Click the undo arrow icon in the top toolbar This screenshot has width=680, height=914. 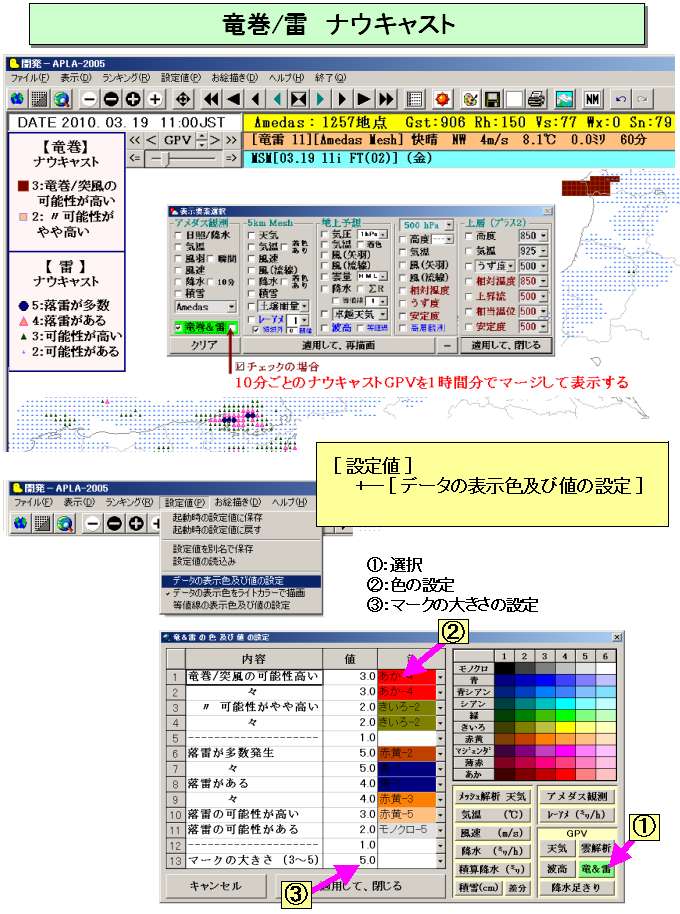(622, 99)
